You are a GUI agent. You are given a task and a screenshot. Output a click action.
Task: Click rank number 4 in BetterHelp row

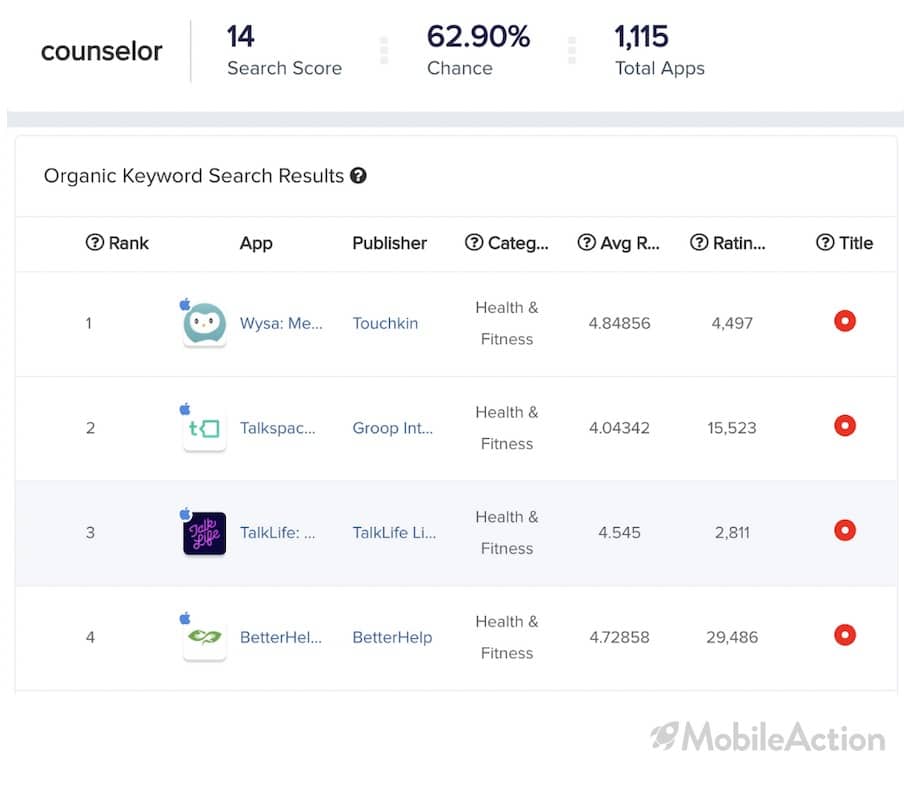(90, 638)
